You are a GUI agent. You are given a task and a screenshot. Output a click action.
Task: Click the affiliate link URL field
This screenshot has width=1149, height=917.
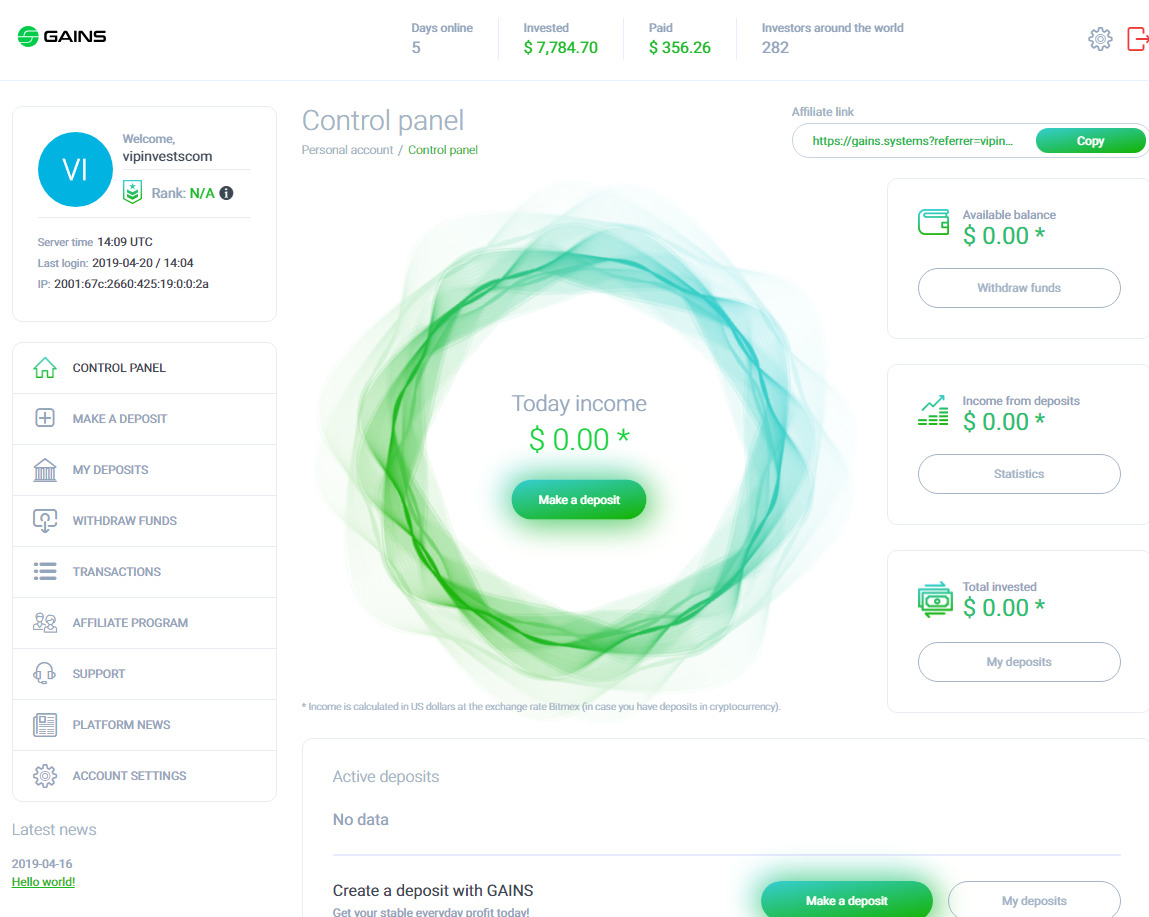(x=912, y=141)
